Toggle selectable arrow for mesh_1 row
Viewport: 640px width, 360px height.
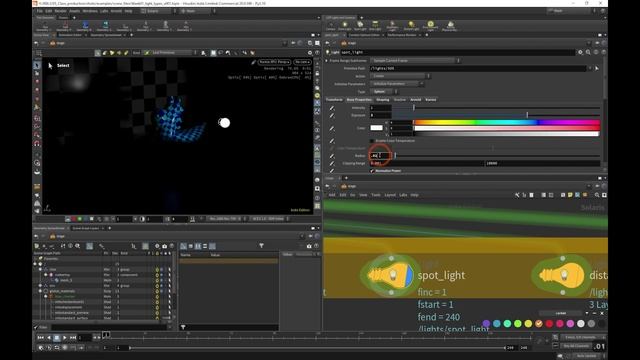169,280
